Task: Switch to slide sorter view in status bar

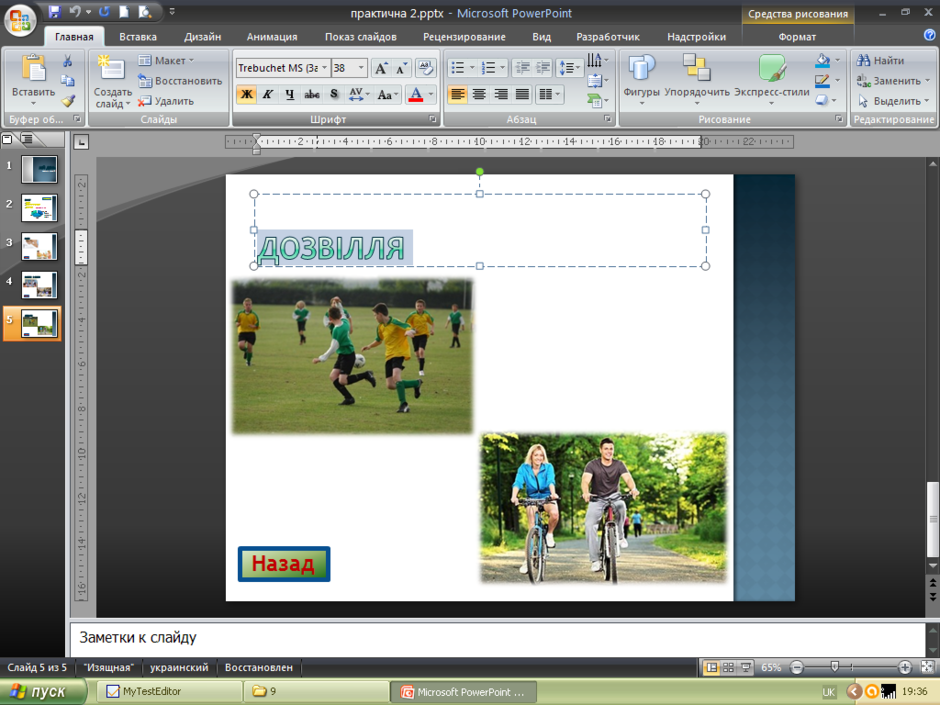Action: click(728, 667)
